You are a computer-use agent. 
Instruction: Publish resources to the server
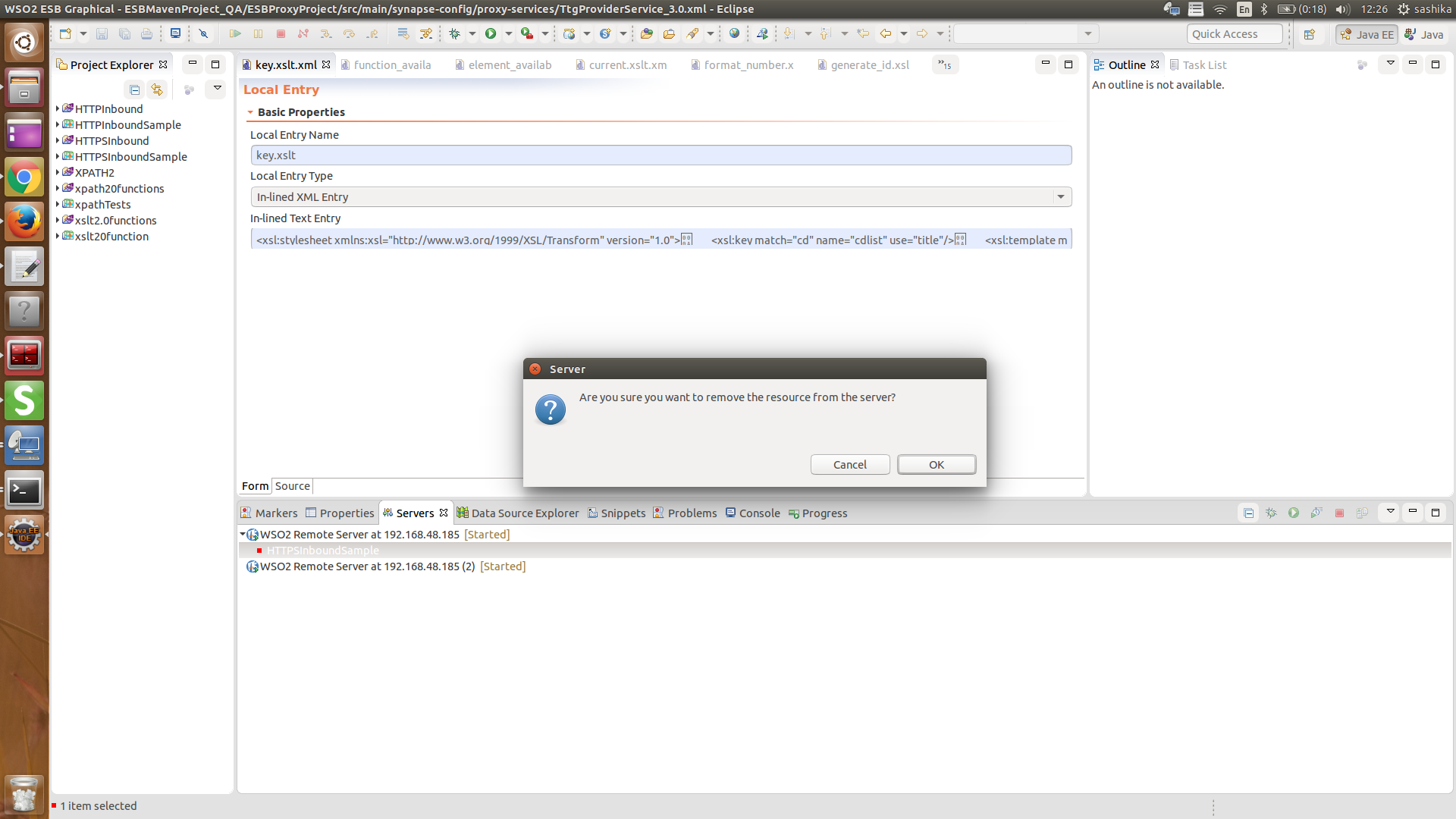tap(1363, 513)
